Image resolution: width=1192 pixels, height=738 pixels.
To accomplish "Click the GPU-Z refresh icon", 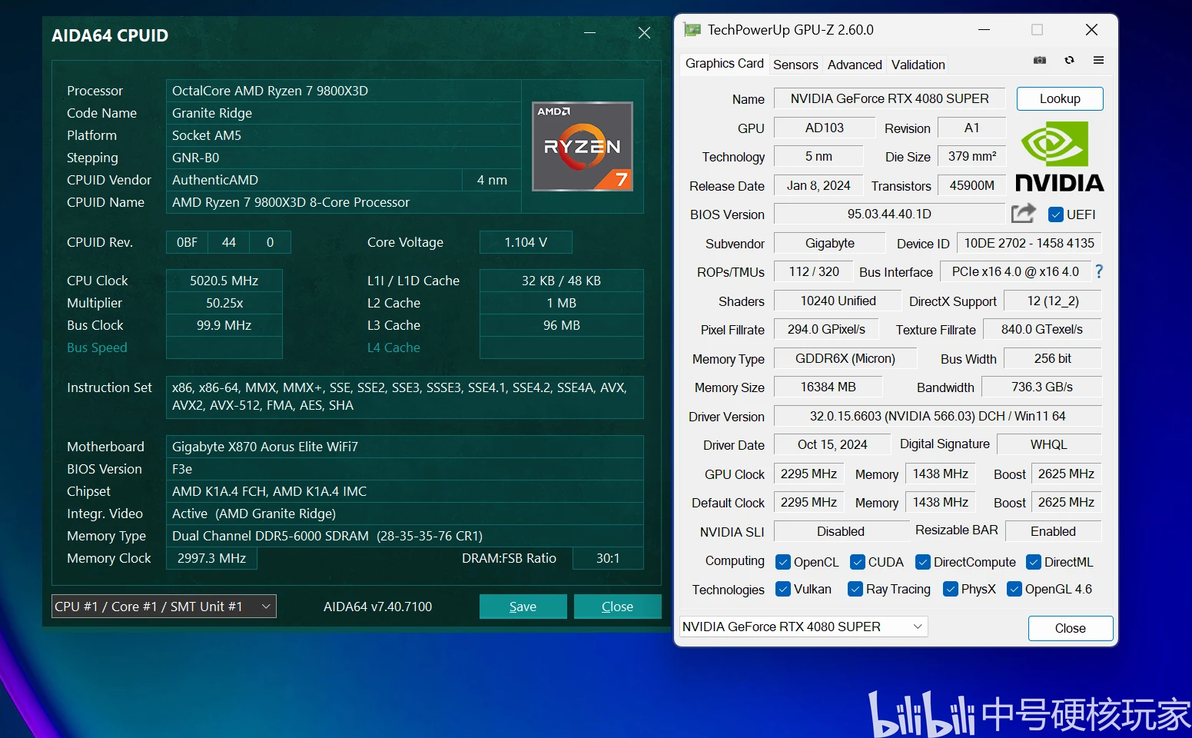I will (x=1069, y=60).
